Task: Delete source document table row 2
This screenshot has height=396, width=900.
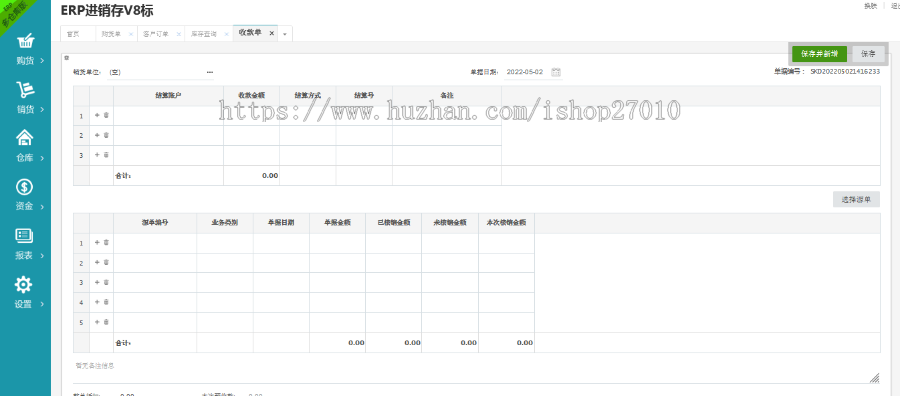Action: (x=106, y=263)
